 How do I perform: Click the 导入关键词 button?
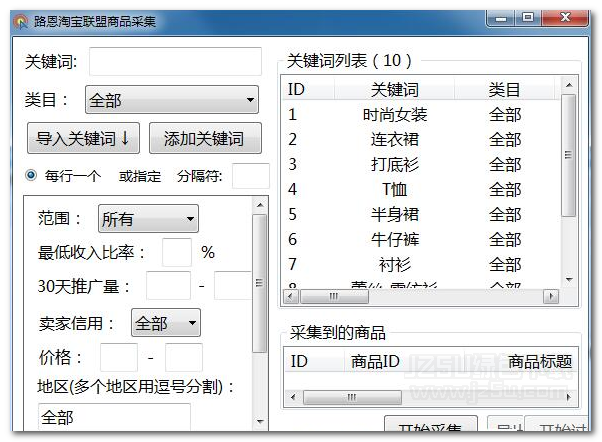83,138
